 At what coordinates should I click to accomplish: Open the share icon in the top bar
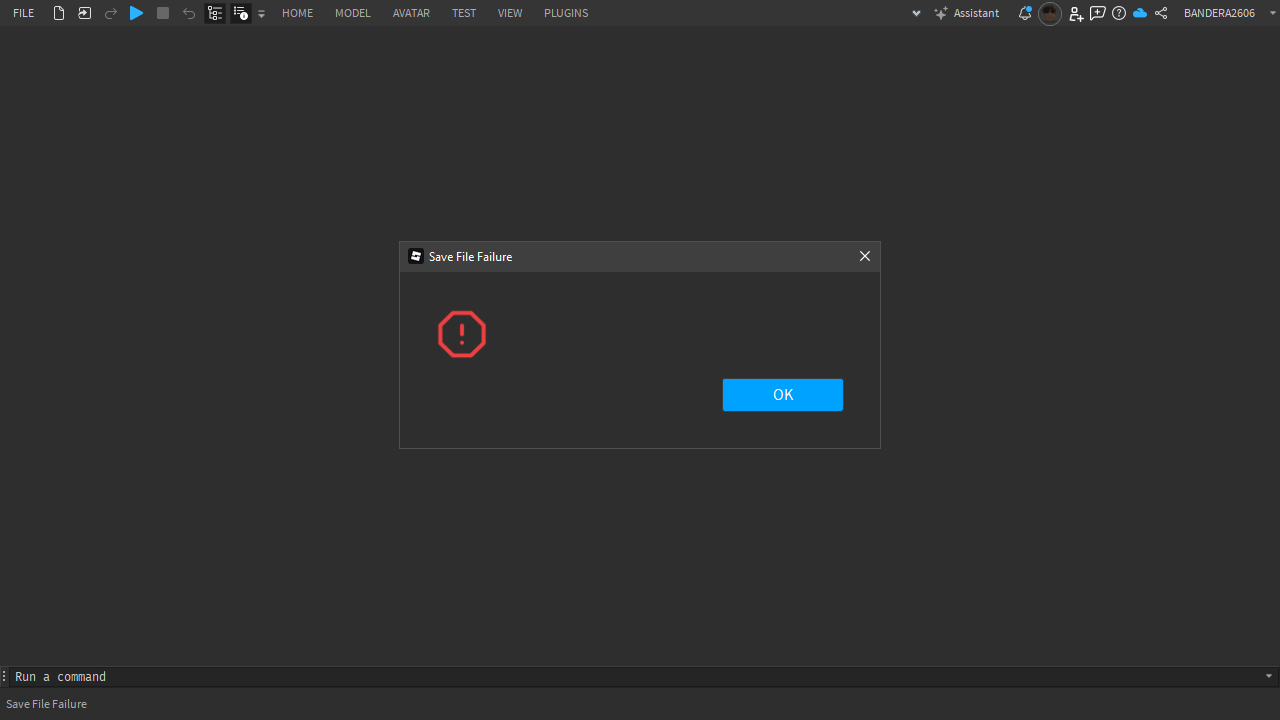(1161, 13)
